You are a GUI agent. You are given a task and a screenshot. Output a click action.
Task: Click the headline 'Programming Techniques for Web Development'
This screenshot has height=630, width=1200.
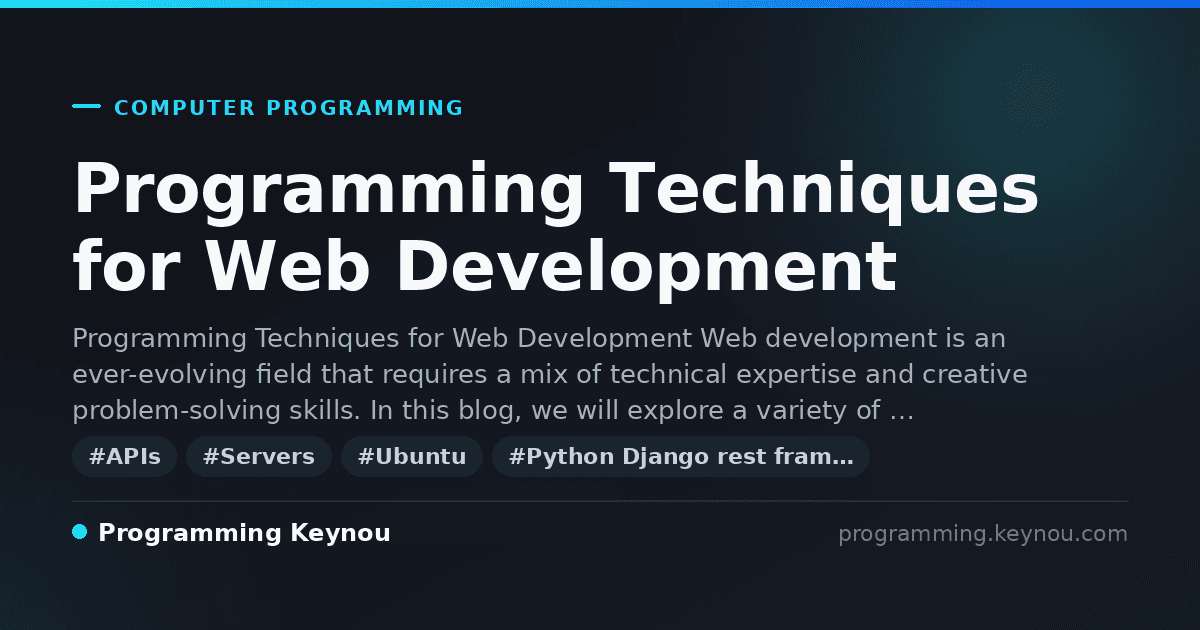(x=556, y=228)
